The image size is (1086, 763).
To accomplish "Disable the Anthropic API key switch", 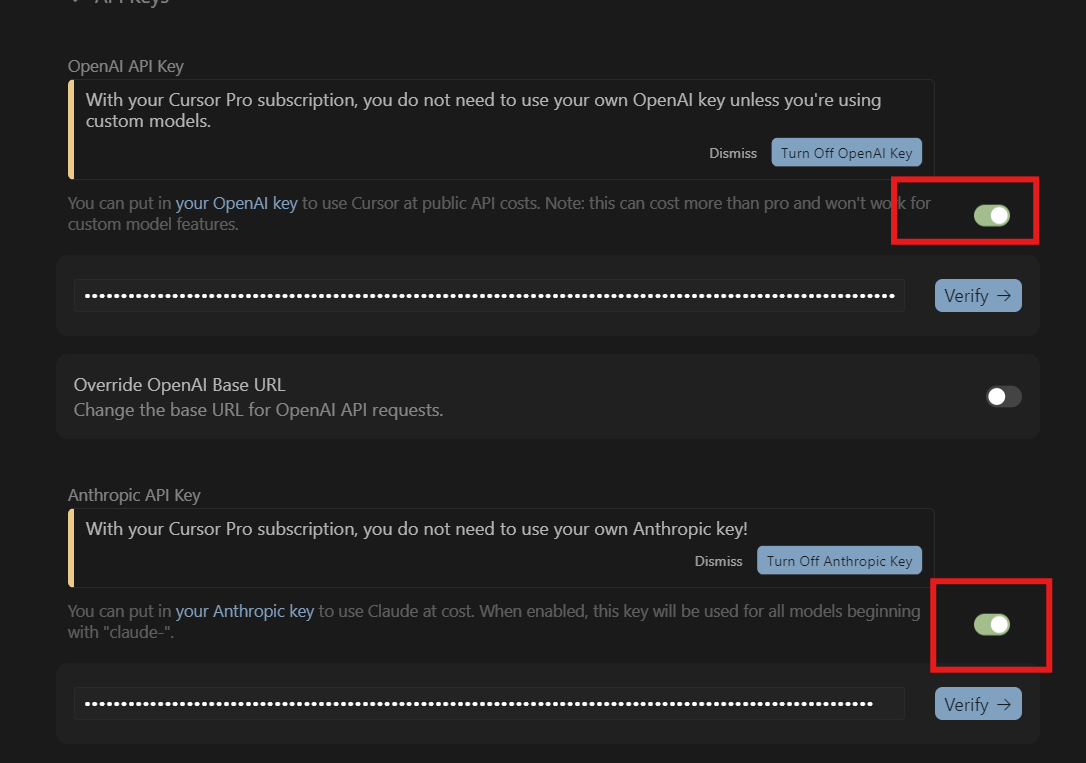I will (x=992, y=625).
